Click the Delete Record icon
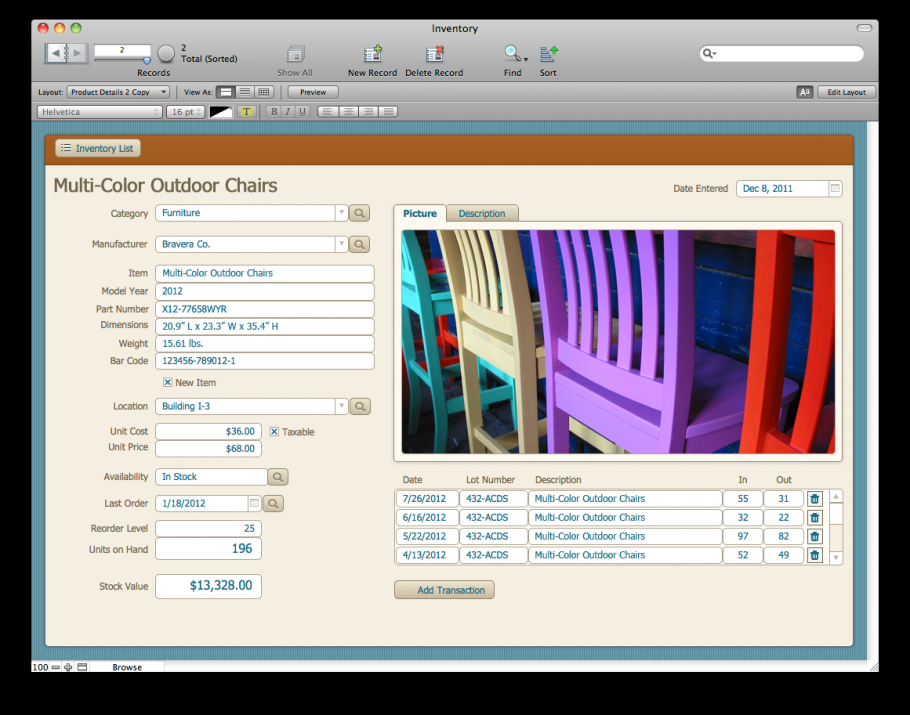This screenshot has height=715, width=910. coord(434,54)
